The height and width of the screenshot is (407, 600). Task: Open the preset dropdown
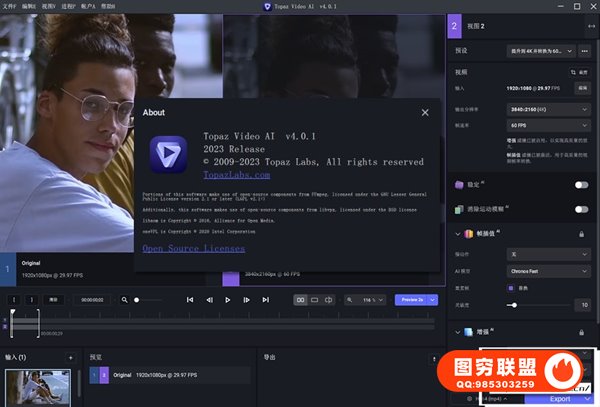tap(548, 50)
